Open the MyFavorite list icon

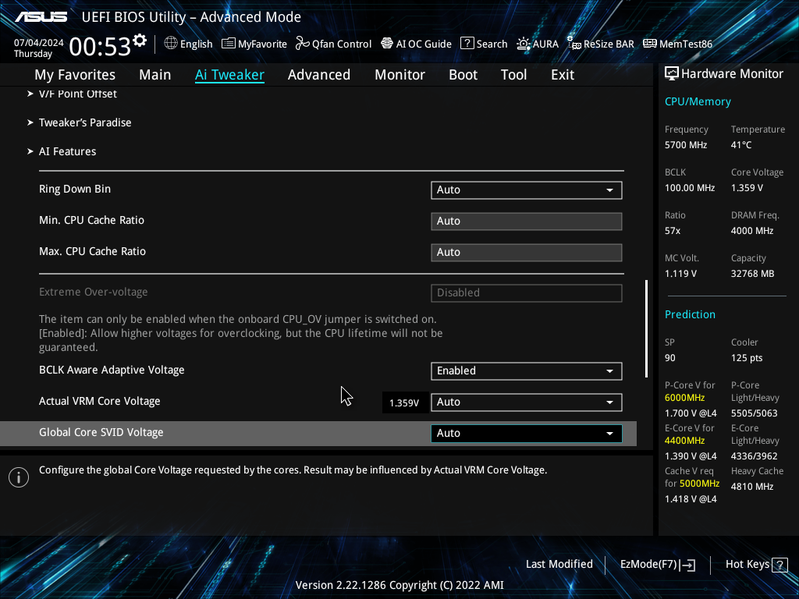pos(228,44)
